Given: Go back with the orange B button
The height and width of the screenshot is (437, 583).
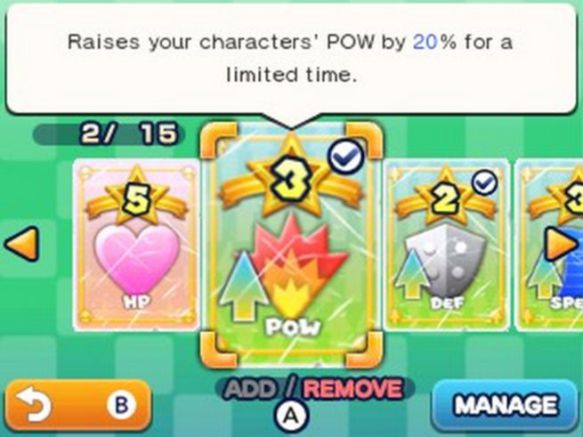Looking at the screenshot, I should pos(79,405).
